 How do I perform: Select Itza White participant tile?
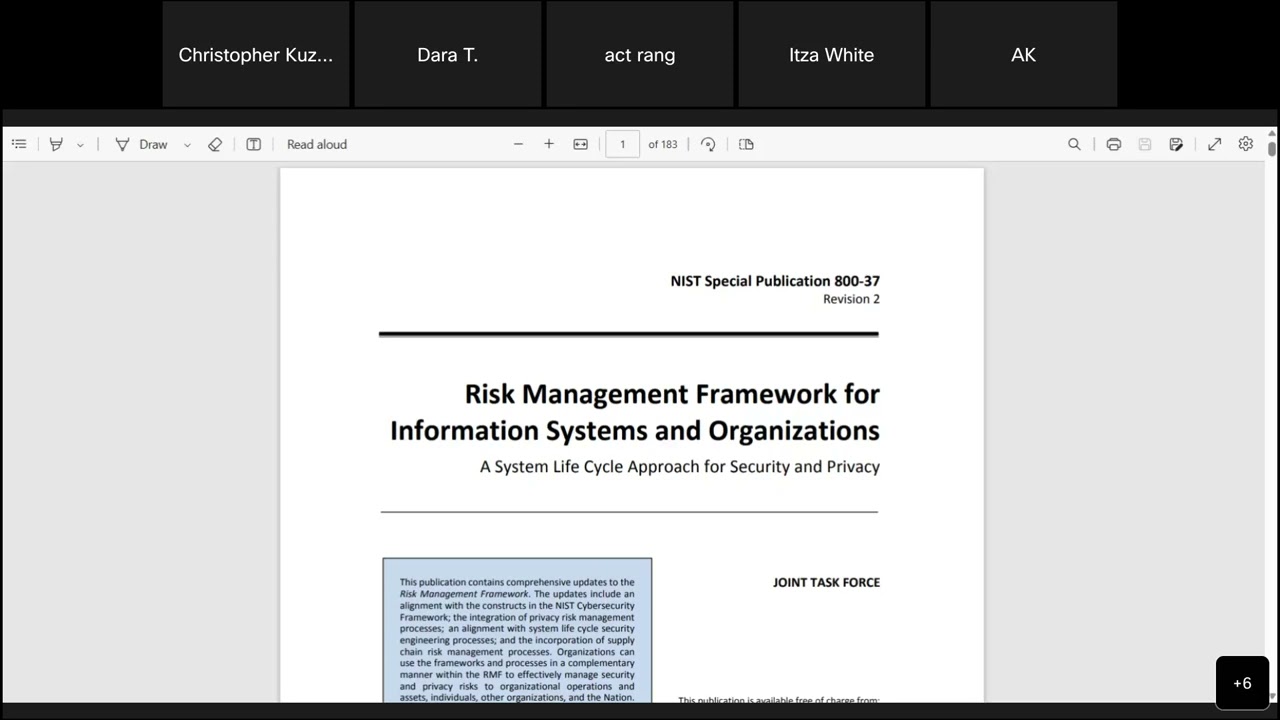click(832, 54)
